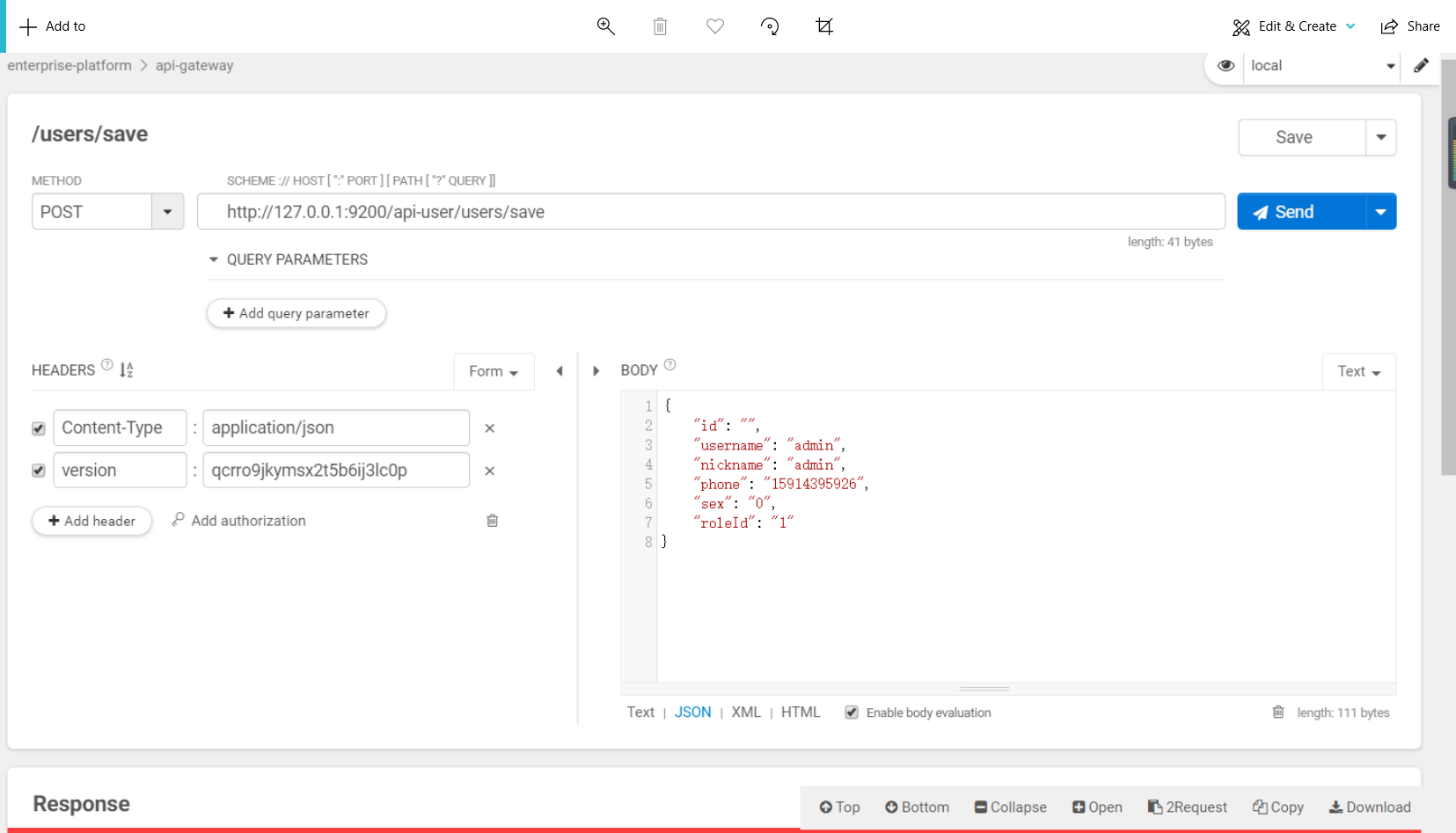The image size is (1456, 833).
Task: Remove the Content-Type header row
Action: click(x=490, y=428)
